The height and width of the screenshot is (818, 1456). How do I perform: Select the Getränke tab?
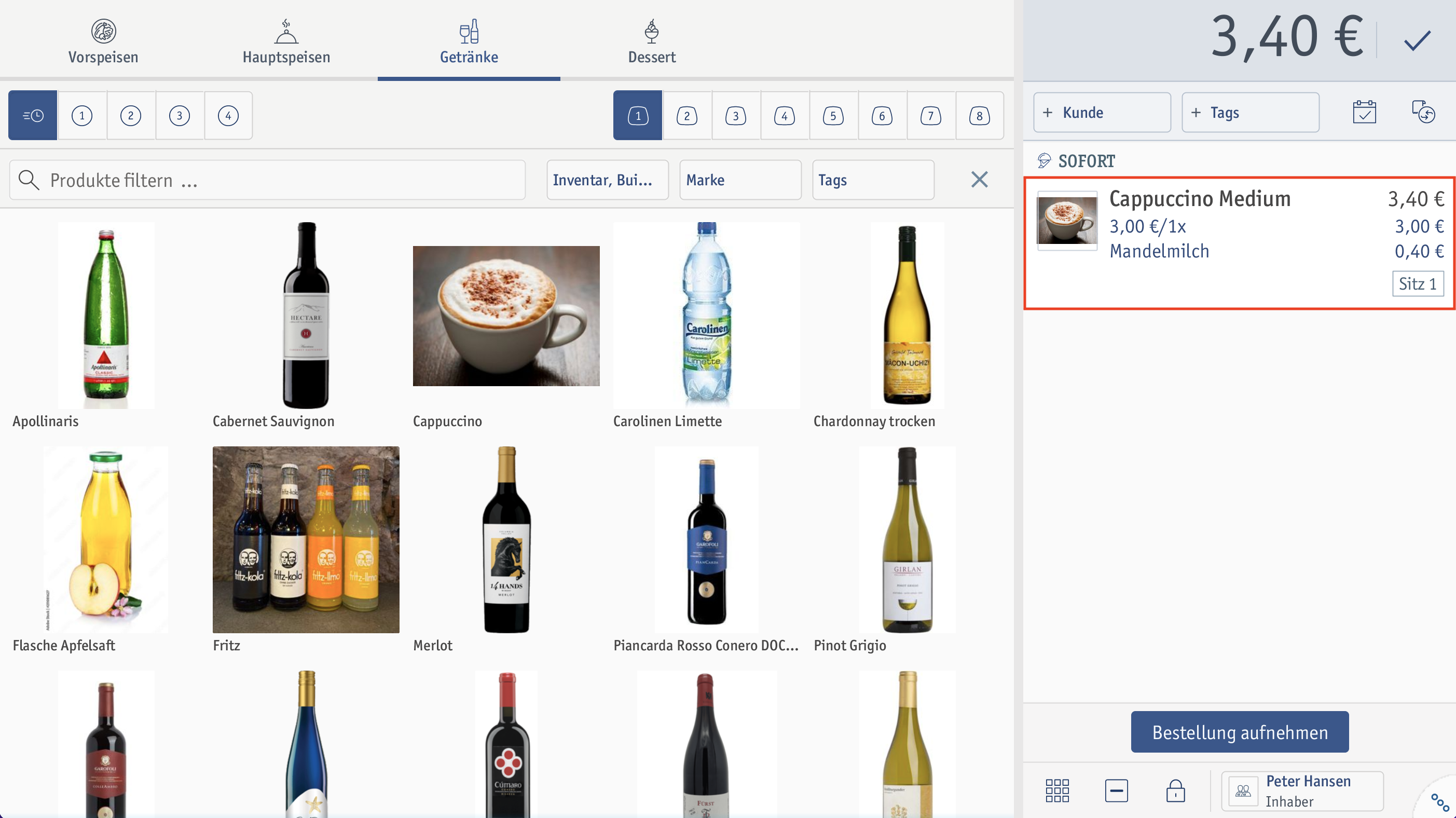click(469, 42)
